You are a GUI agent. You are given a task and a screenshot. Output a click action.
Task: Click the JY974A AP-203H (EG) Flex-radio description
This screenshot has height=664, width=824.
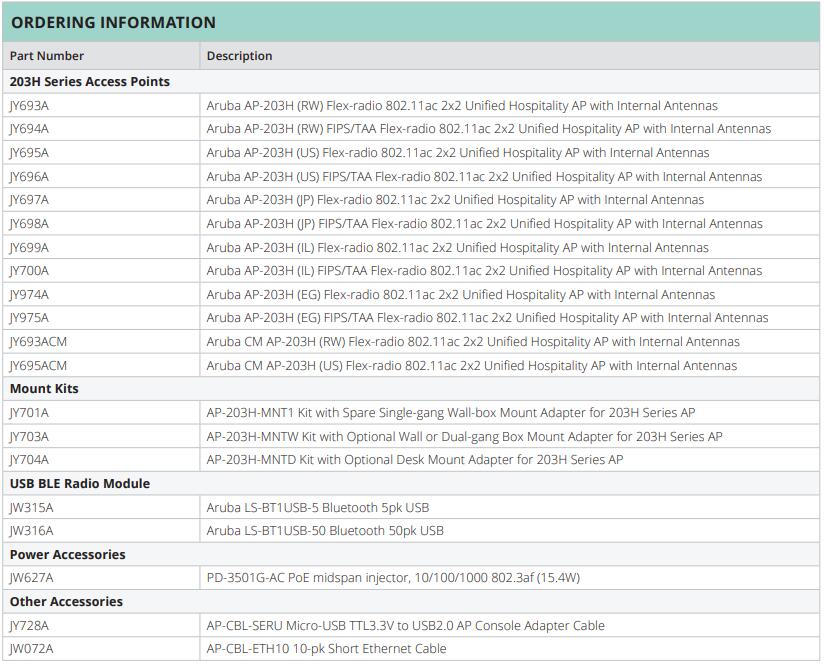click(461, 295)
